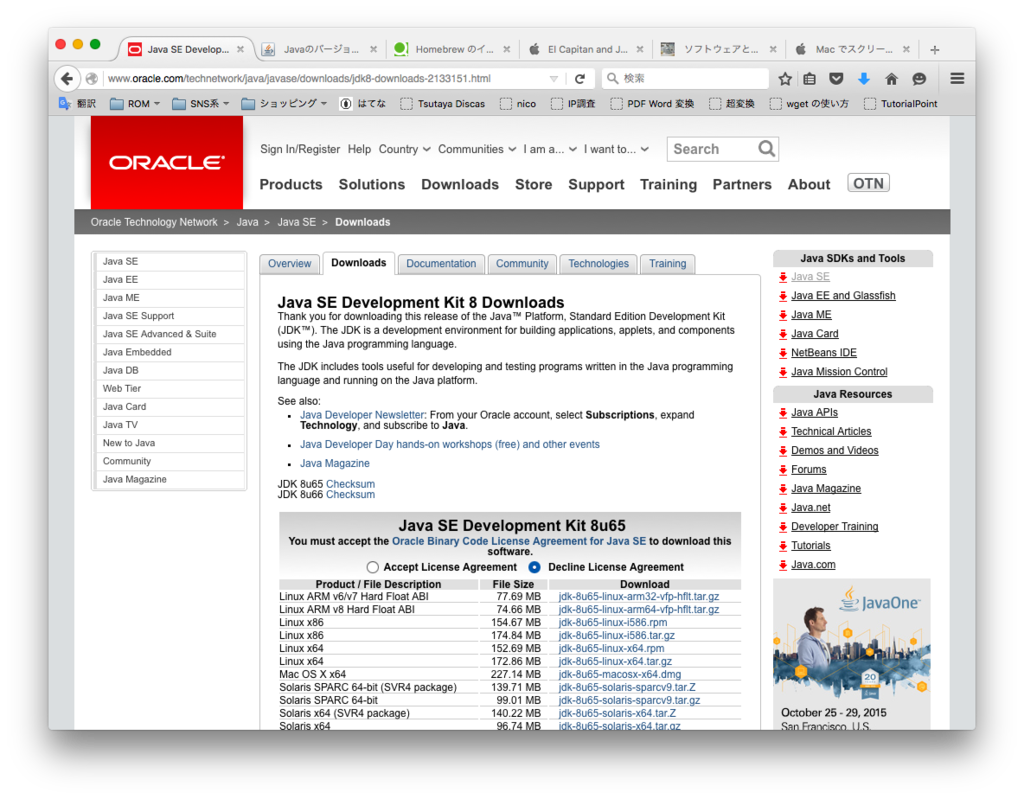Click the red arrow icon beside Forums
The image size is (1024, 799).
(783, 470)
